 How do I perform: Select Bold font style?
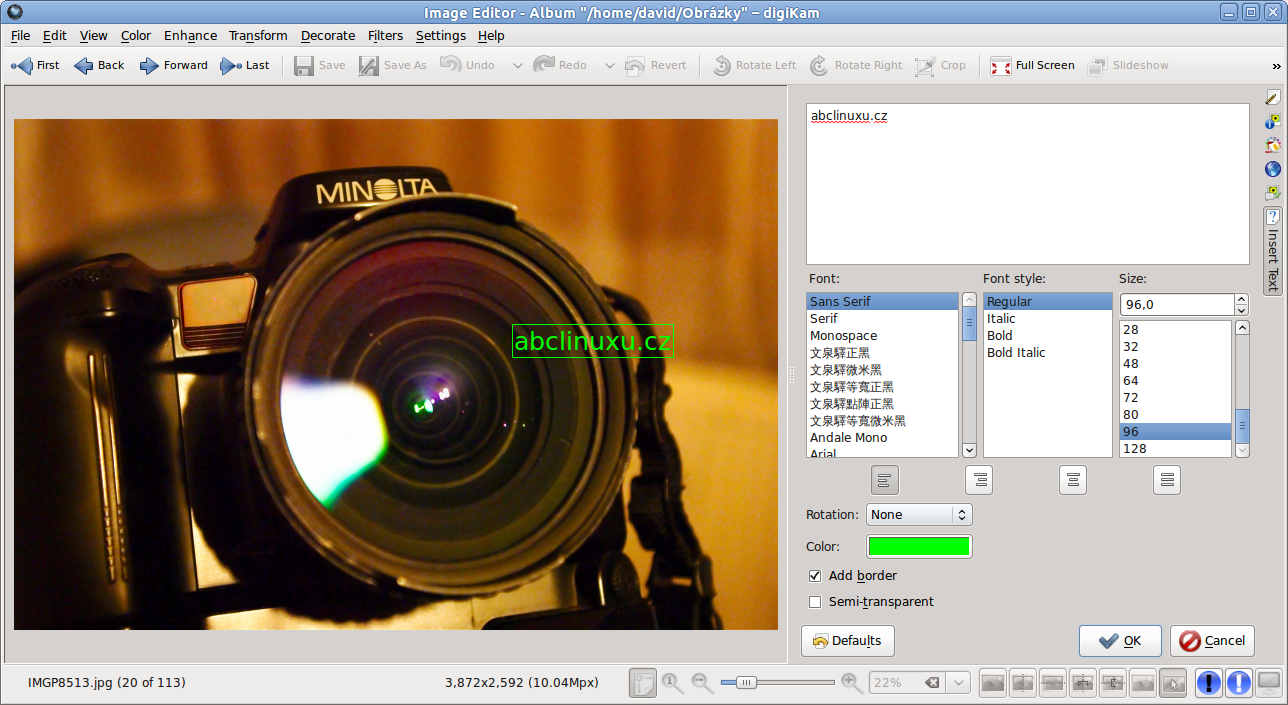(x=1048, y=336)
